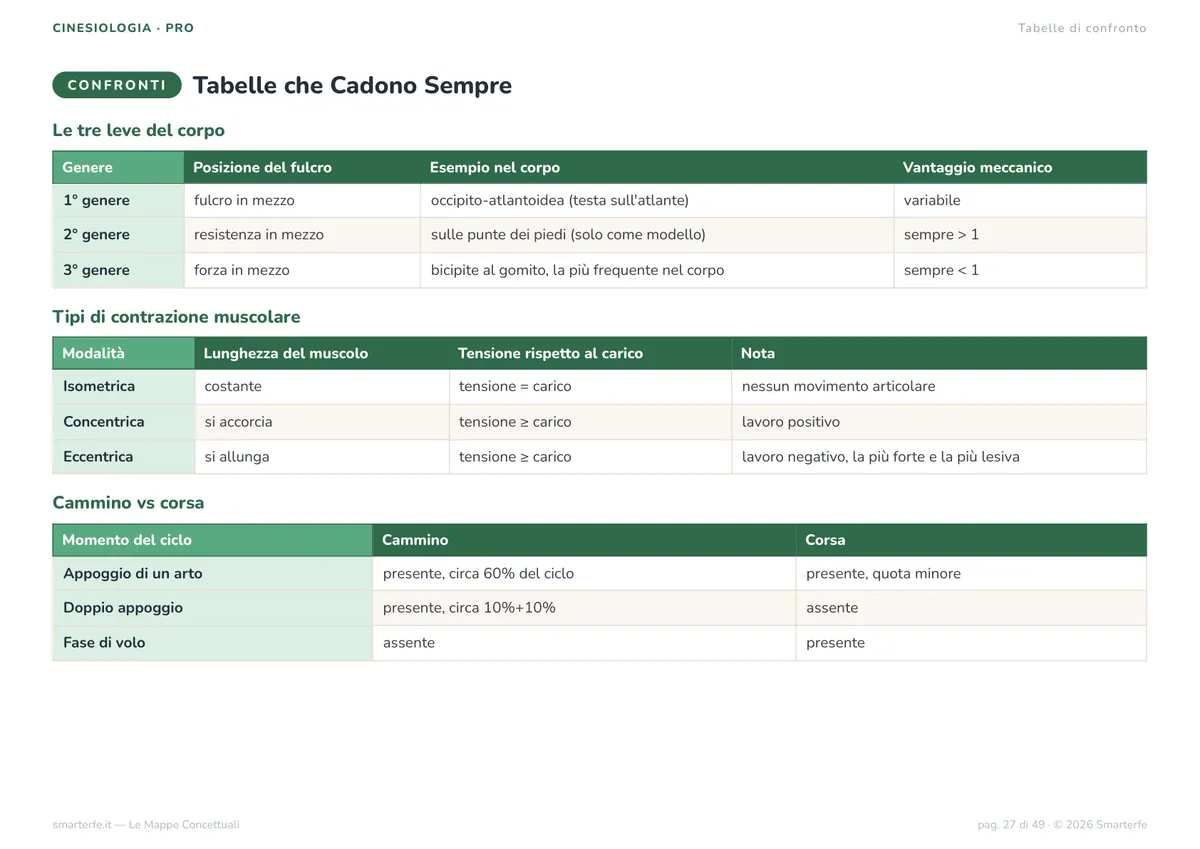Click the cell "fulcro in mezzo"
The height and width of the screenshot is (849, 1200).
click(302, 201)
